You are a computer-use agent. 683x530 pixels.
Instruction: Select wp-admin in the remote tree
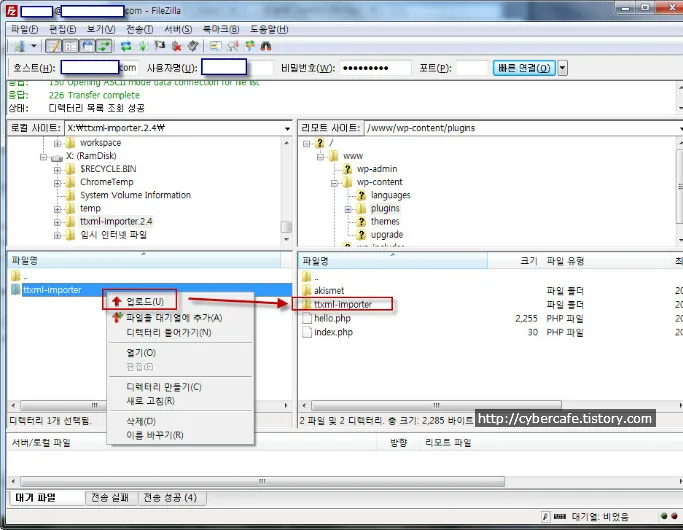377,169
